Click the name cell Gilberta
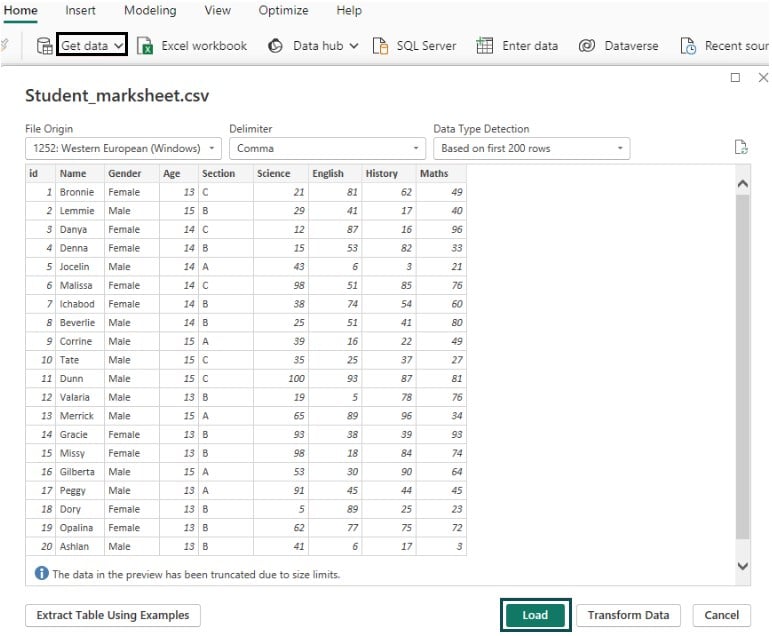 (80, 472)
